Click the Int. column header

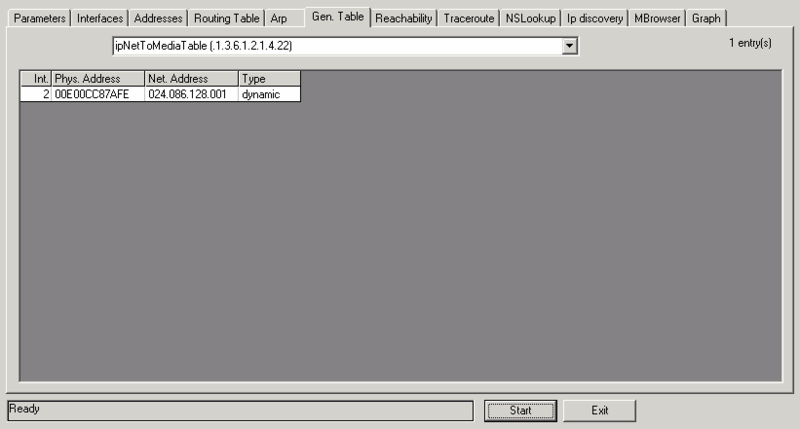(36, 79)
